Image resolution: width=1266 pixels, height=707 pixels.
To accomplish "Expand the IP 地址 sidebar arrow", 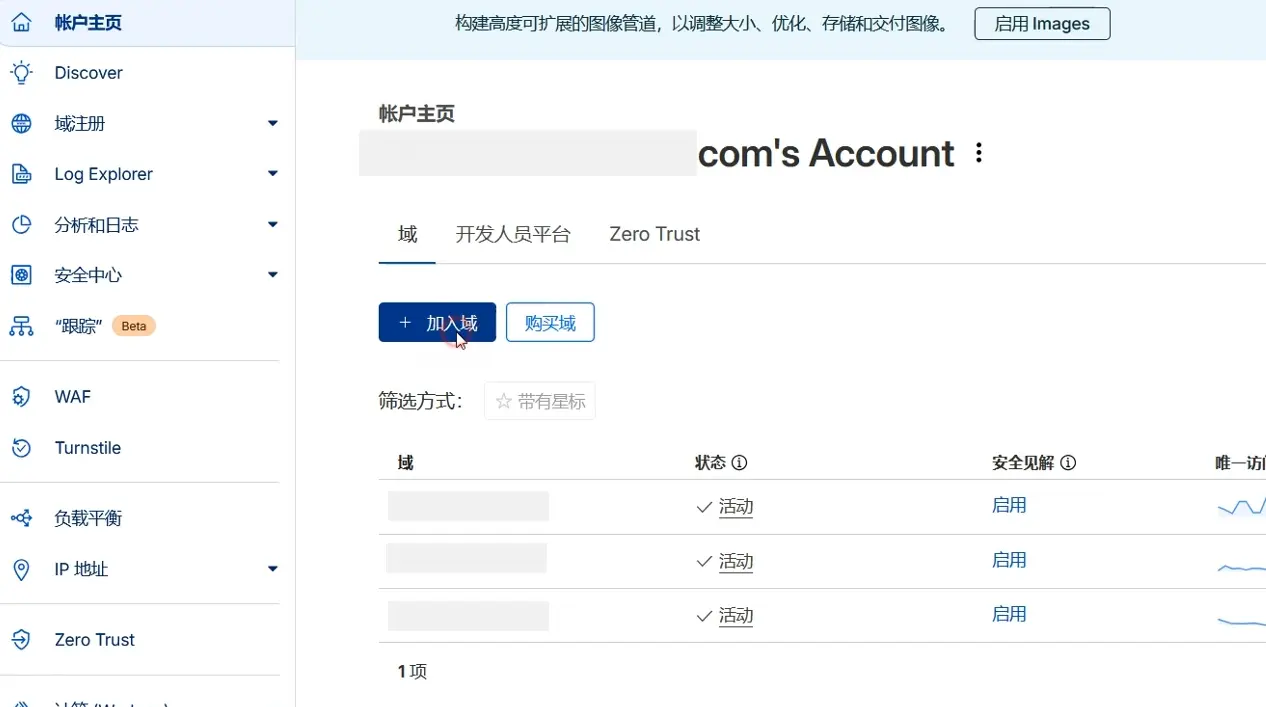I will pyautogui.click(x=272, y=569).
